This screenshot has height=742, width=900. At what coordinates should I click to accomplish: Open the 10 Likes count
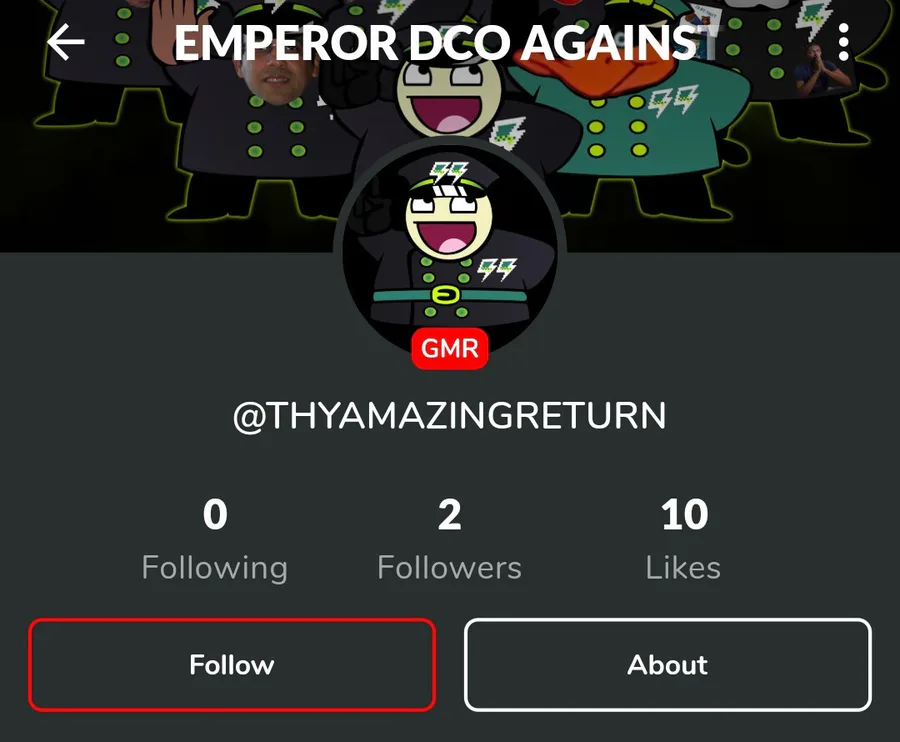point(684,540)
